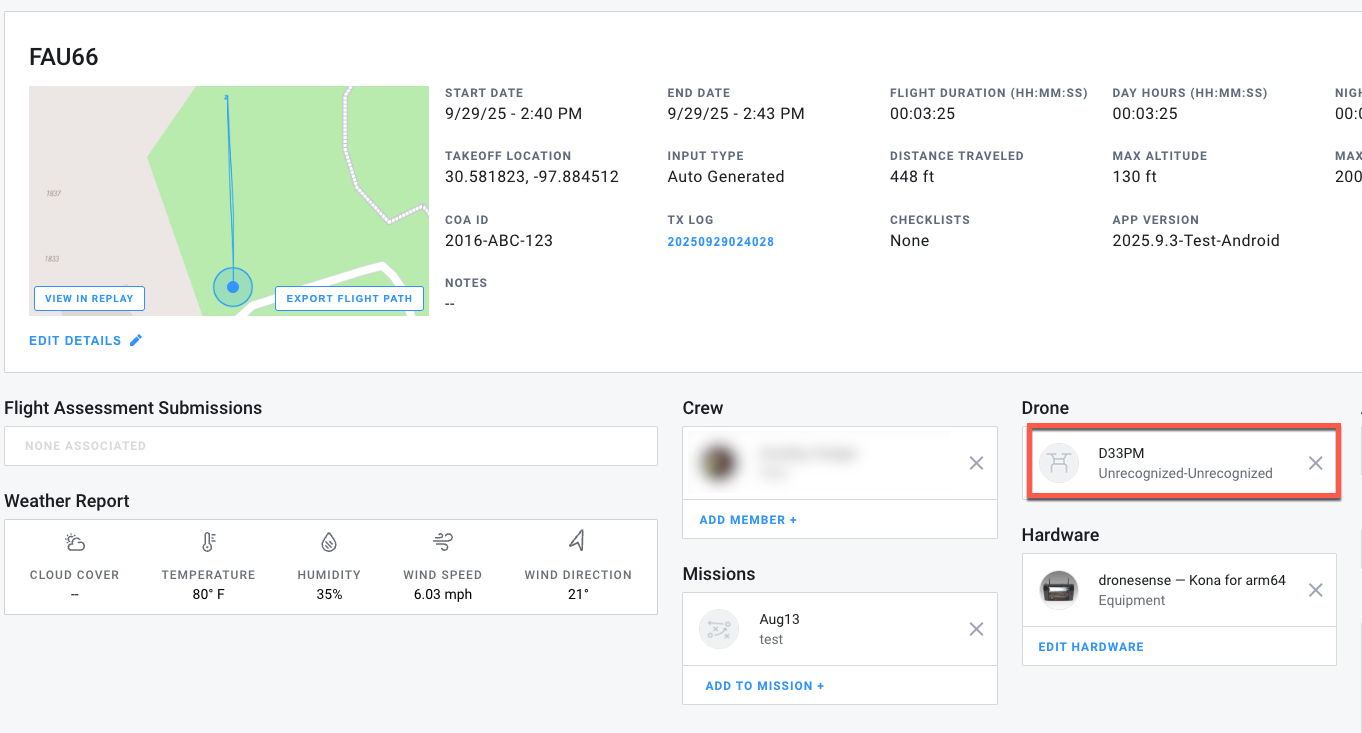
Task: Click takeoff coordinates 30.581823, -97.884512
Action: click(x=532, y=177)
